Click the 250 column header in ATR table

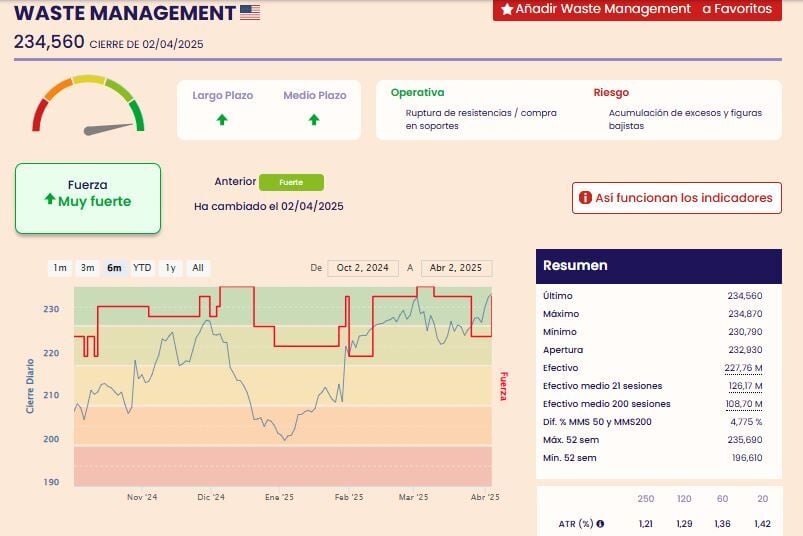(x=645, y=499)
